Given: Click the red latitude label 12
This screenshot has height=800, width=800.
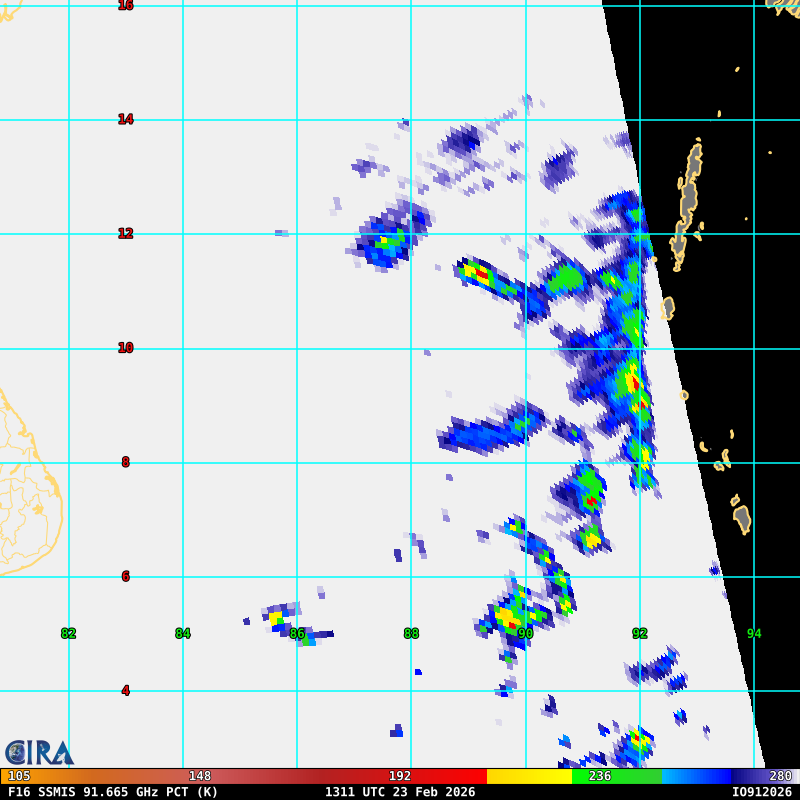Looking at the screenshot, I should 125,234.
